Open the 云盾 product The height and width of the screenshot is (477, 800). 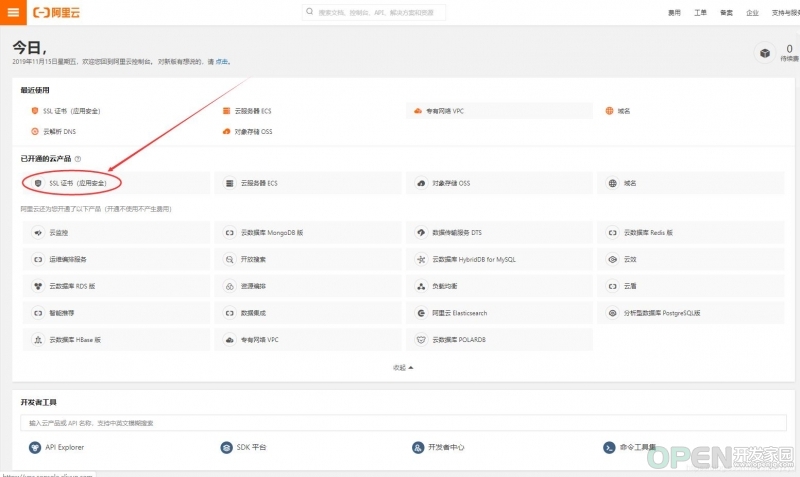(690, 286)
